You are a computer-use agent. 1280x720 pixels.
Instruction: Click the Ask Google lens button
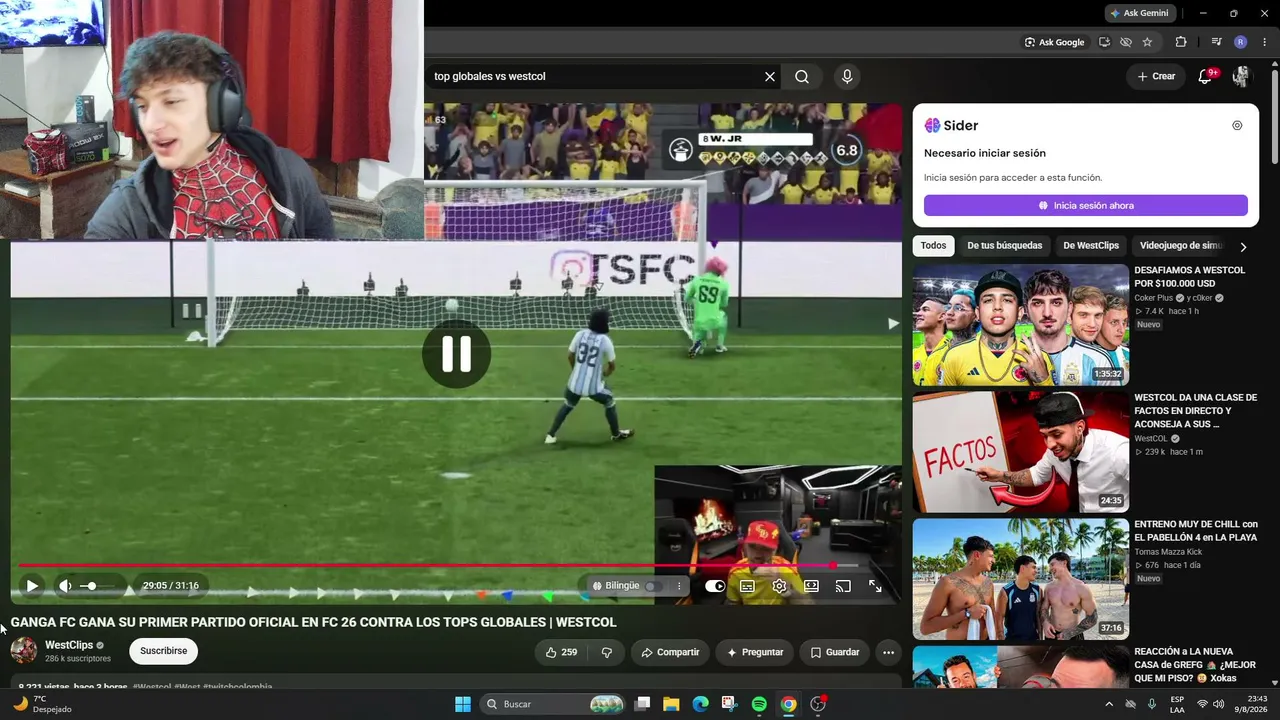pyautogui.click(x=1054, y=42)
